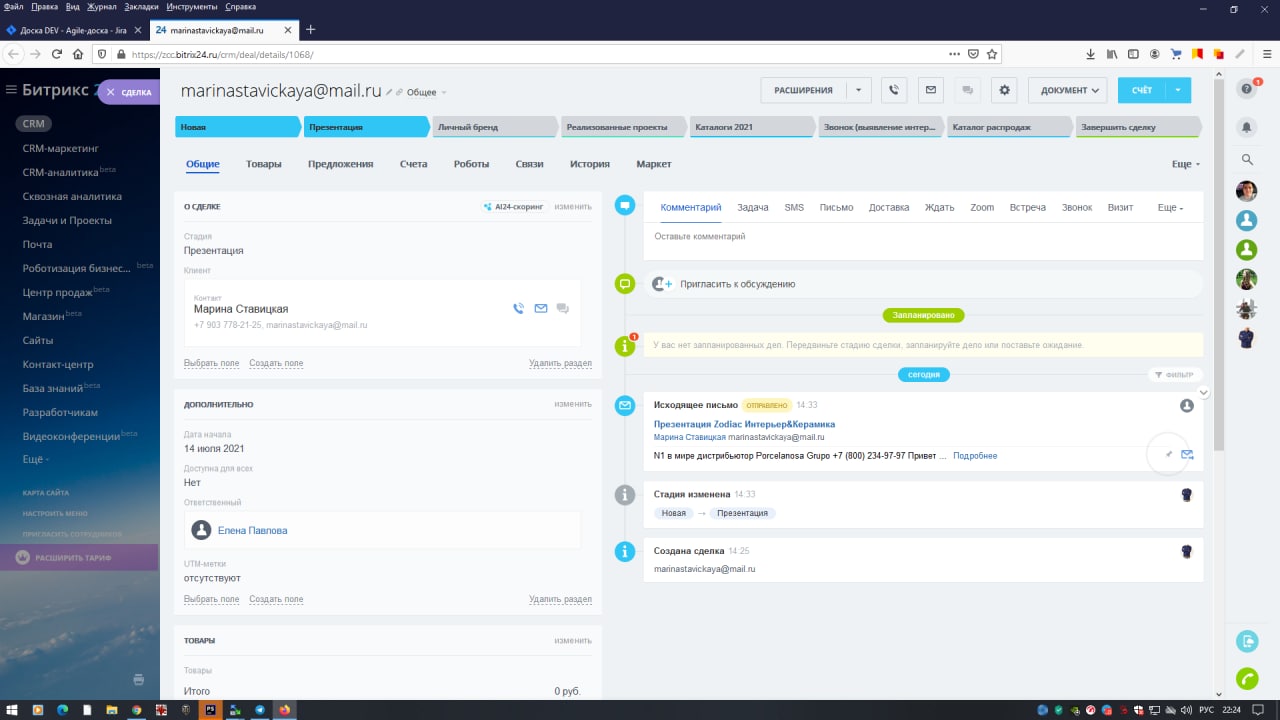1280x720 pixels.
Task: Open chat with contact Марина Ставицкая
Action: pyautogui.click(x=563, y=309)
